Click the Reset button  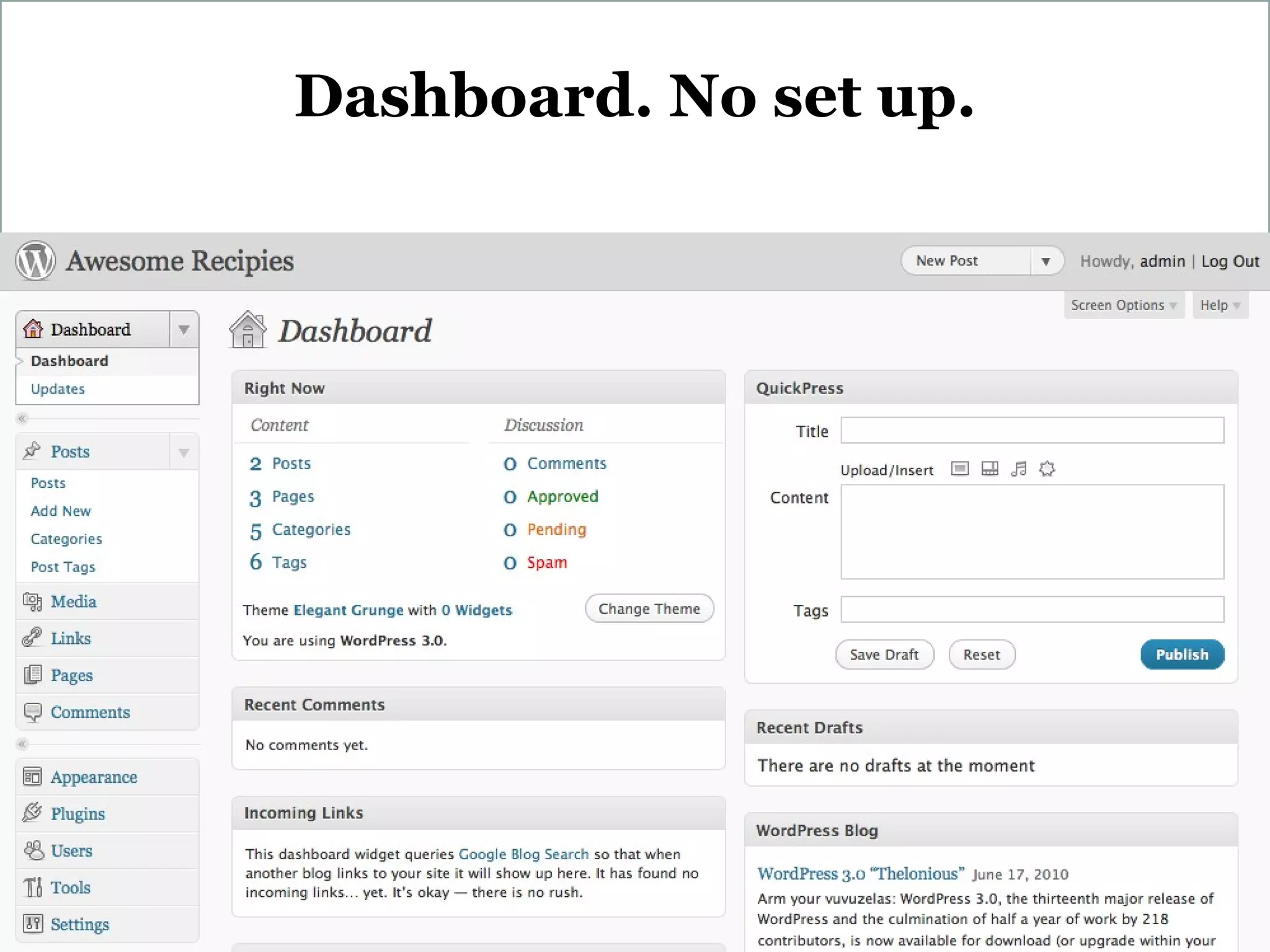pyautogui.click(x=982, y=654)
